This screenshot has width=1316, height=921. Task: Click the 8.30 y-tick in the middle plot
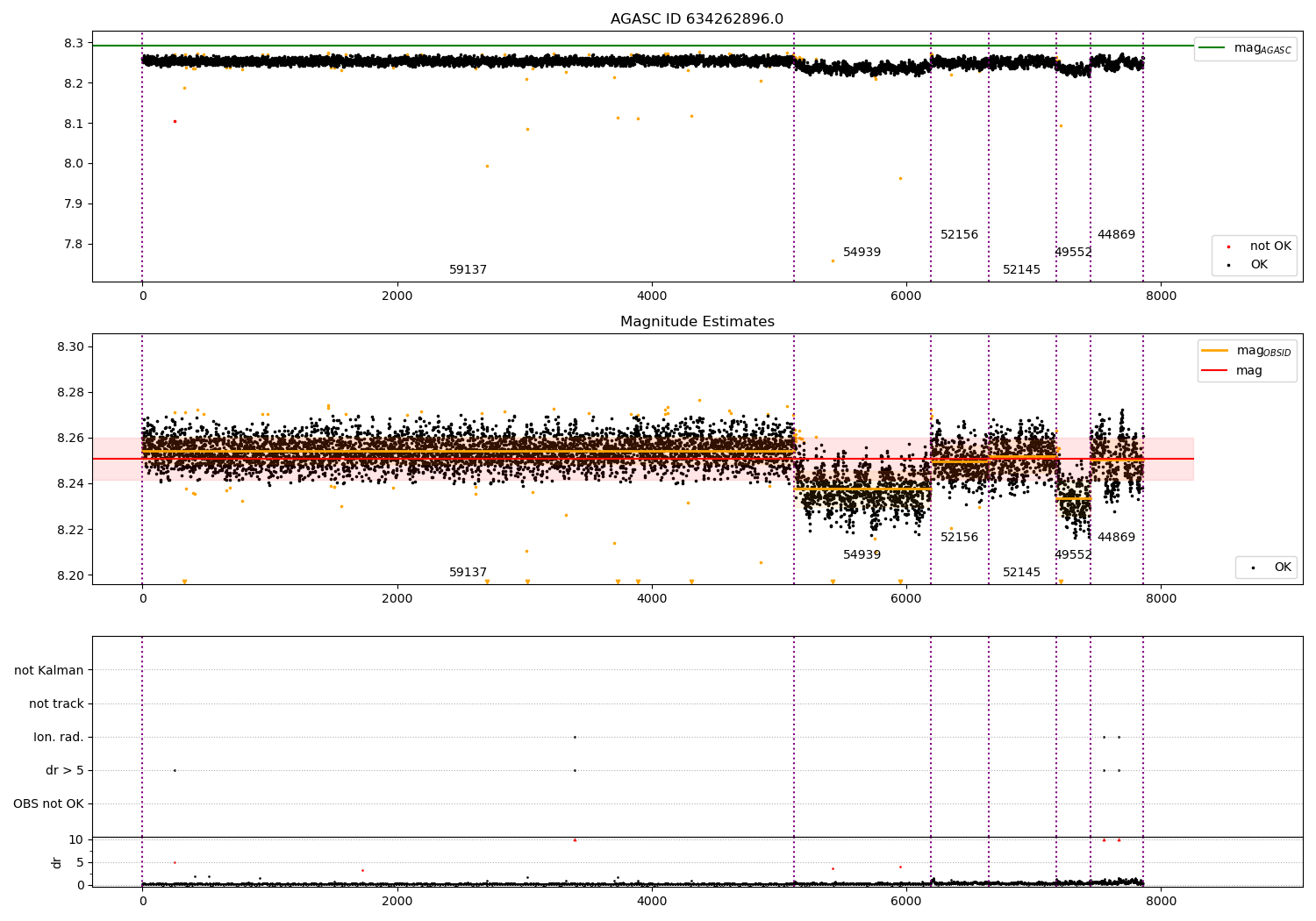(x=70, y=347)
